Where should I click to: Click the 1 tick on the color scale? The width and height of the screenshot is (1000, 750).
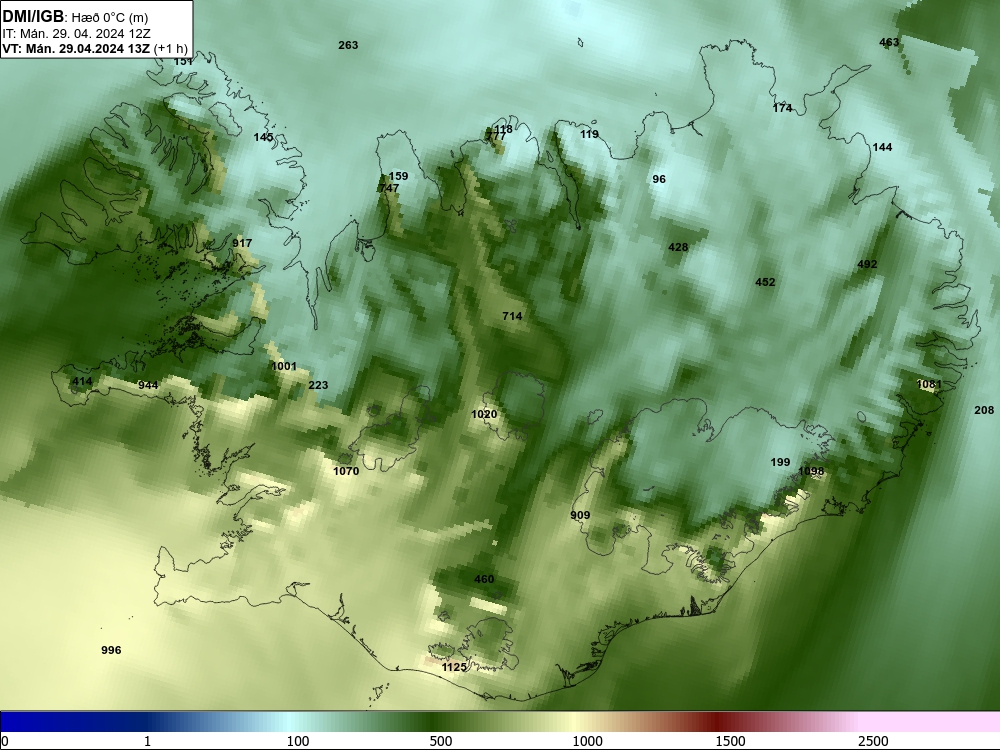point(147,741)
